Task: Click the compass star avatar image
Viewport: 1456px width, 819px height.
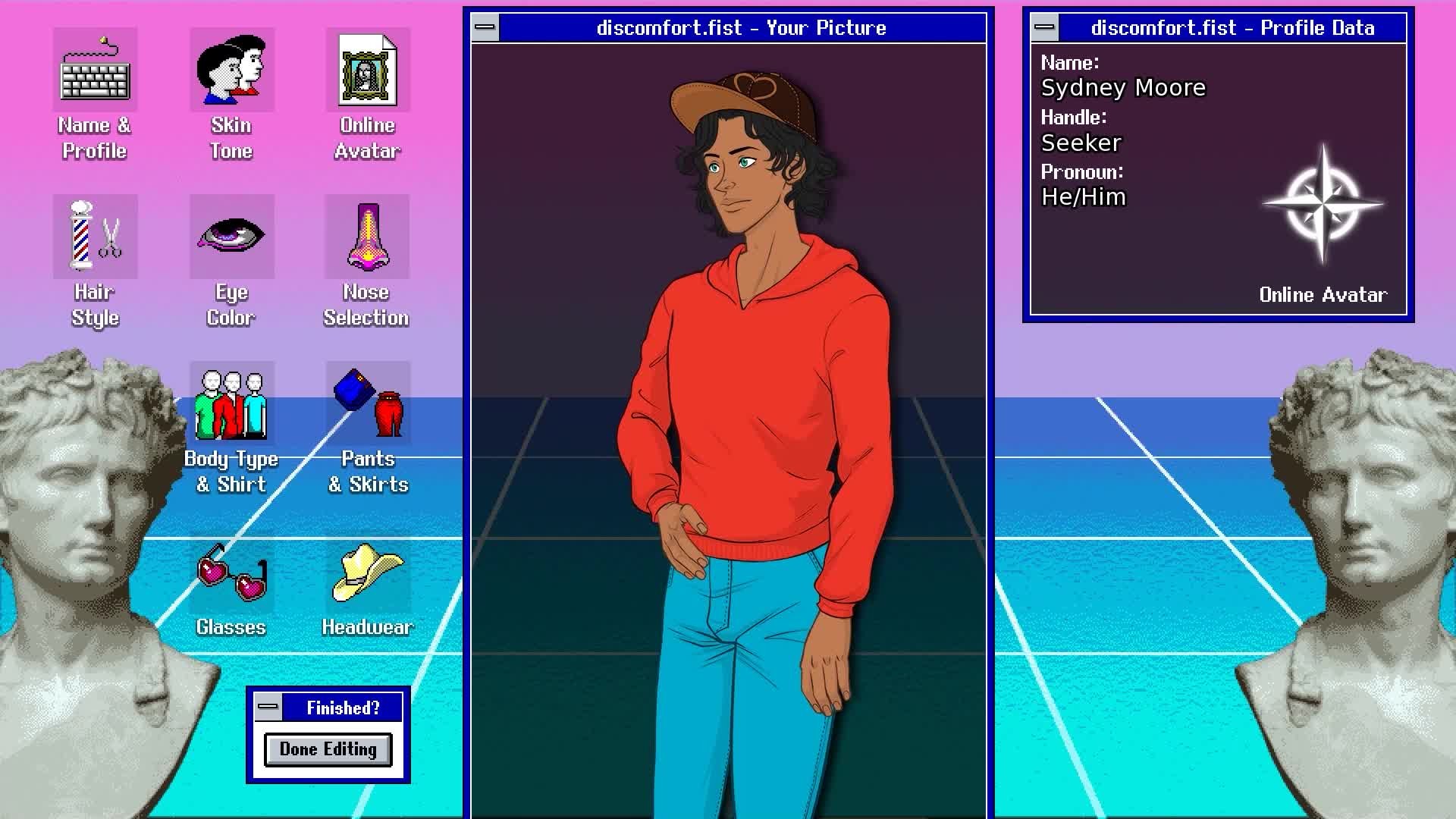Action: point(1323,204)
